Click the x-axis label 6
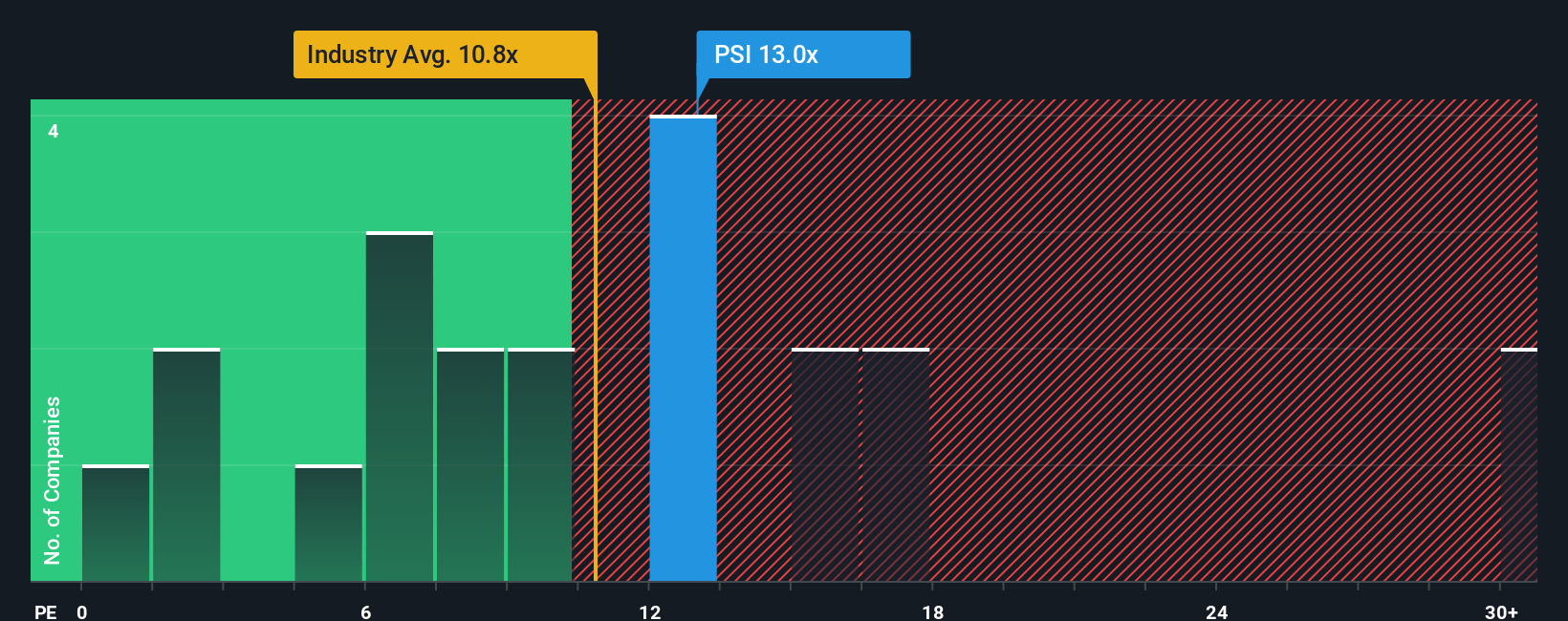The width and height of the screenshot is (1568, 621). [x=366, y=611]
